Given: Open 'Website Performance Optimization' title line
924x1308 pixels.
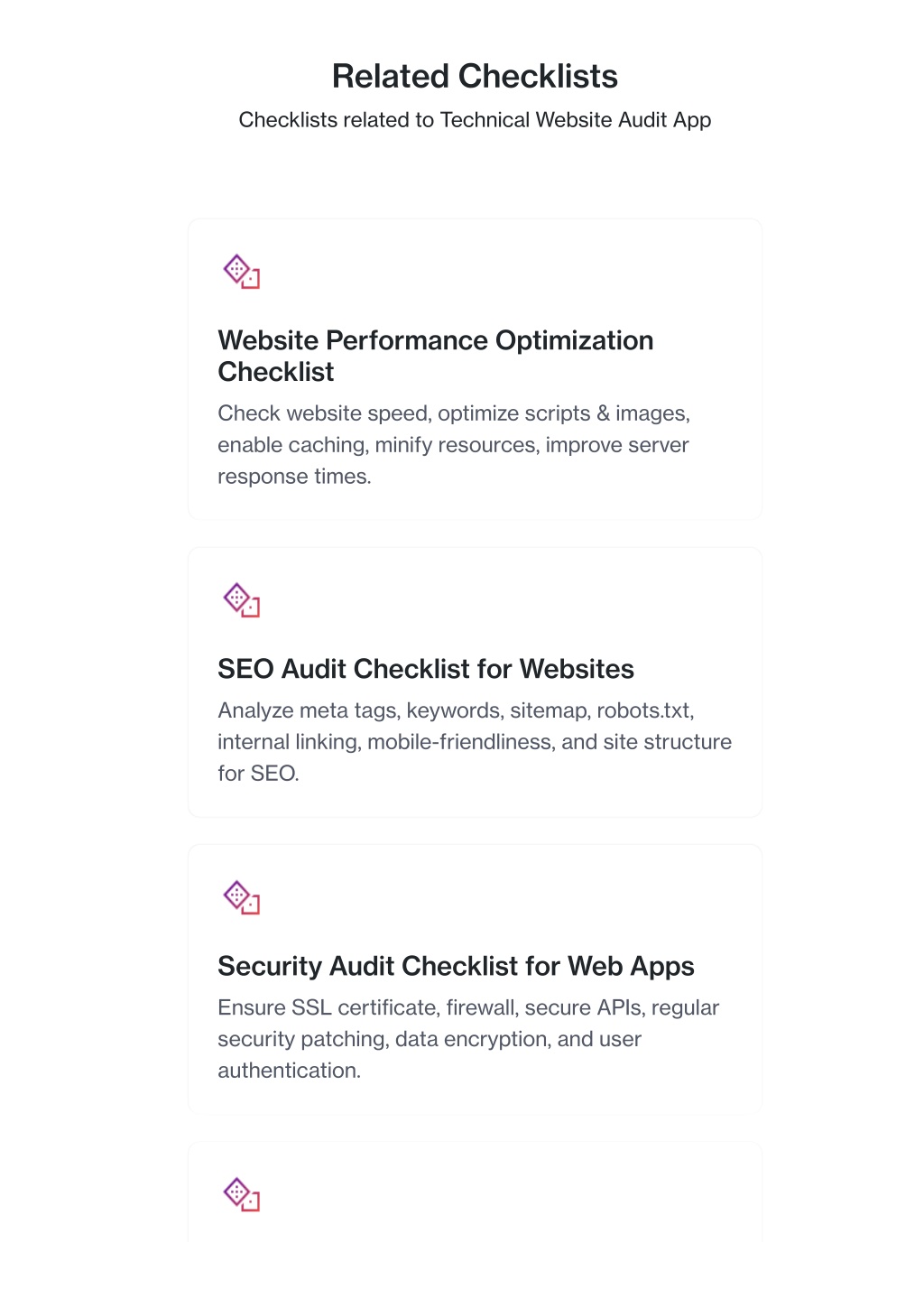Looking at the screenshot, I should pos(436,340).
